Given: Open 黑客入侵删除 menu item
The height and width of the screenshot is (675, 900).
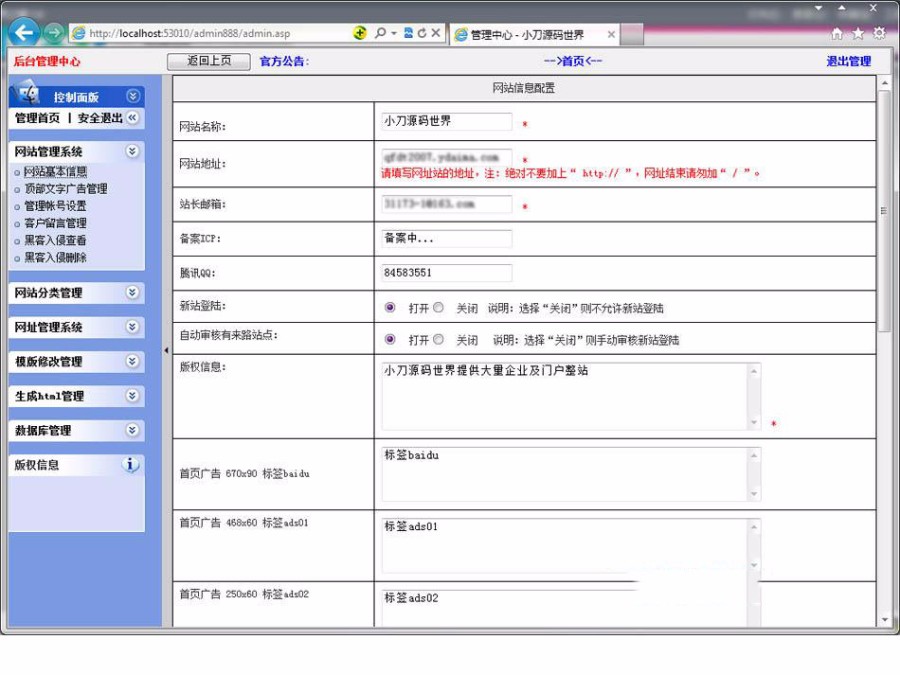Looking at the screenshot, I should [55, 257].
